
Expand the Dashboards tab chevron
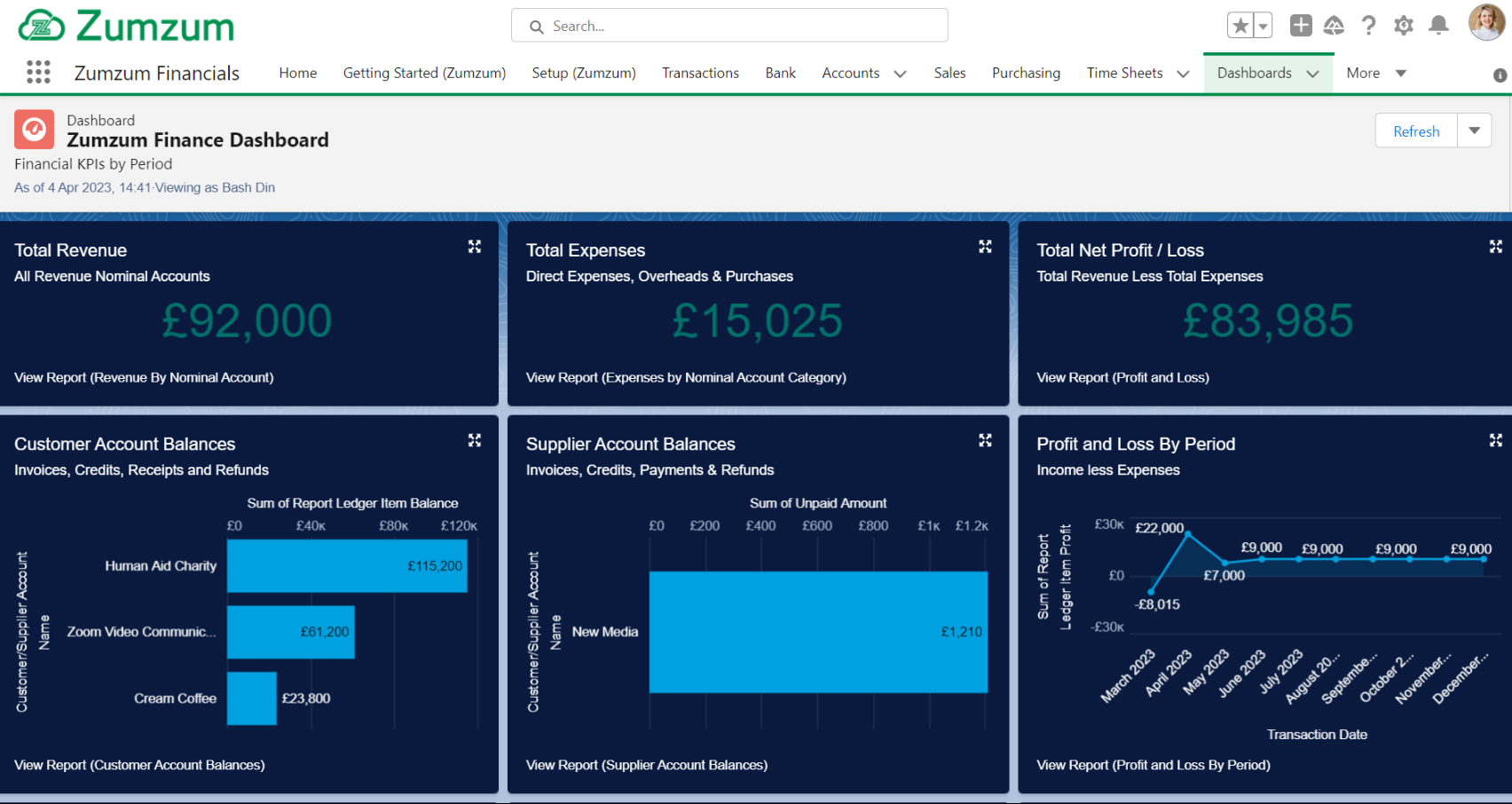click(1312, 74)
